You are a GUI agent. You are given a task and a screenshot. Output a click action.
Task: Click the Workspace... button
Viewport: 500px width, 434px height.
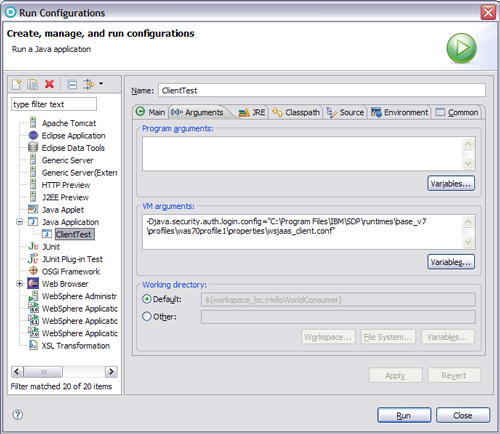329,337
